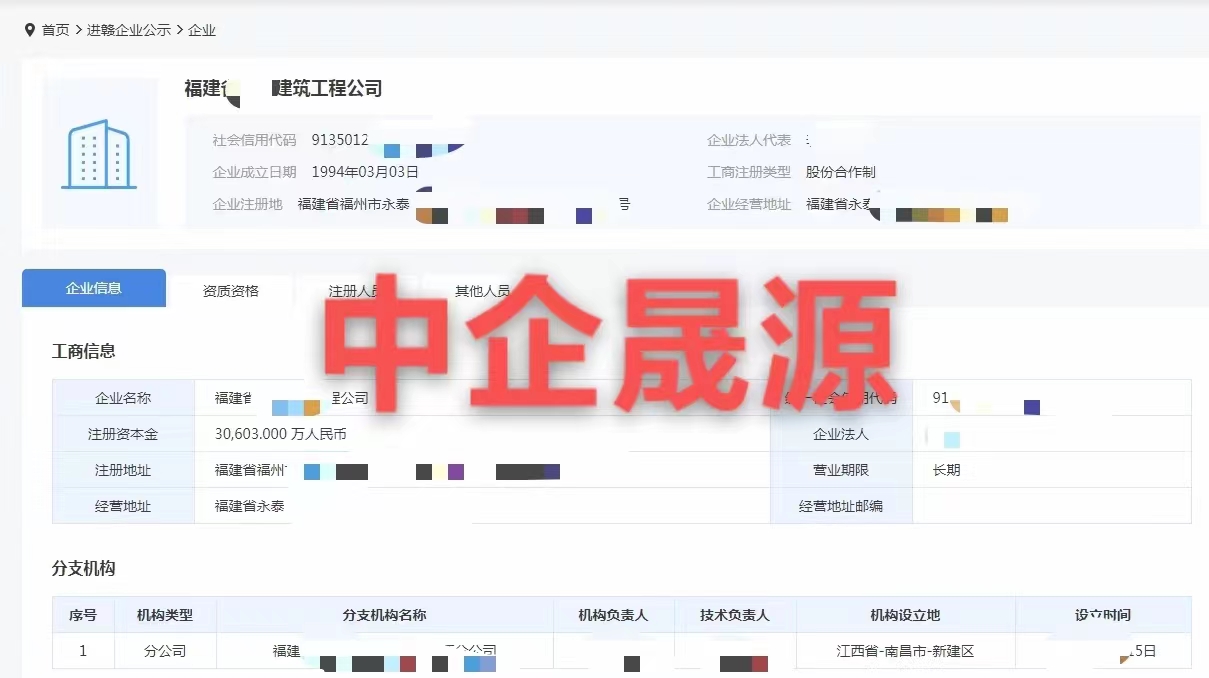The width and height of the screenshot is (1209, 678).
Task: Click the 序号 column header
Action: tap(83, 615)
